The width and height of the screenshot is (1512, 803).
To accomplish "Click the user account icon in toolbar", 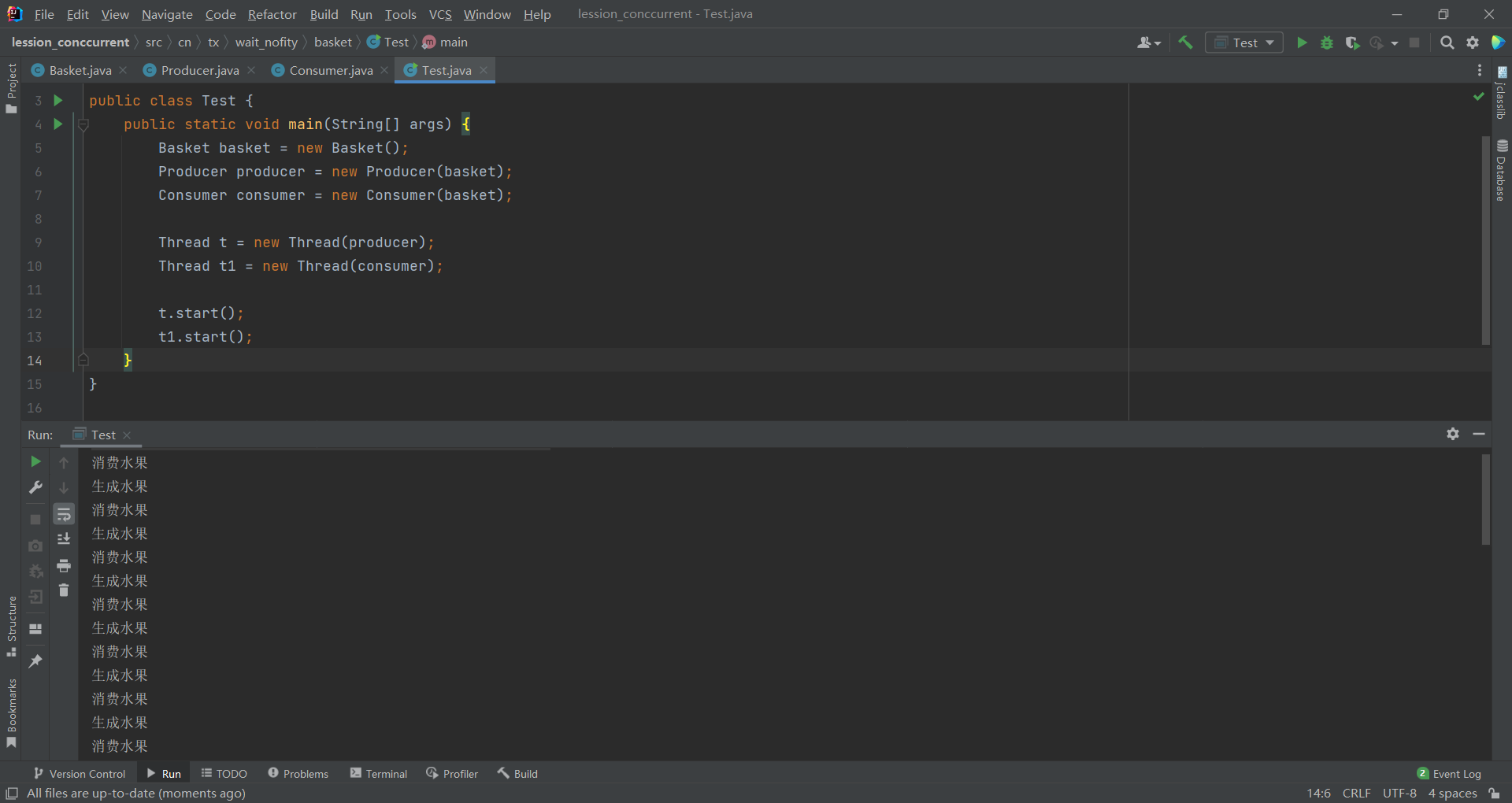I will (1148, 43).
